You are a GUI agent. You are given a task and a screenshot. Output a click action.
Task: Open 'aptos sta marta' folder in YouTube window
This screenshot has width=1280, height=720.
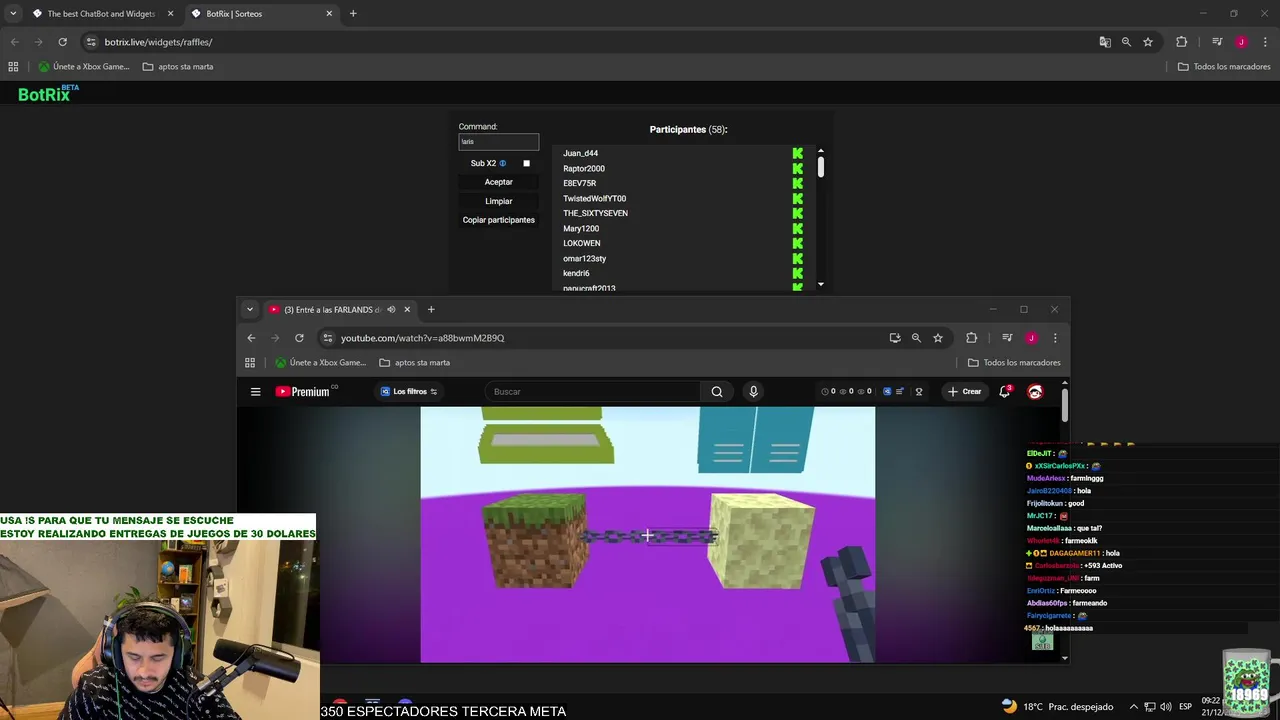coord(414,363)
